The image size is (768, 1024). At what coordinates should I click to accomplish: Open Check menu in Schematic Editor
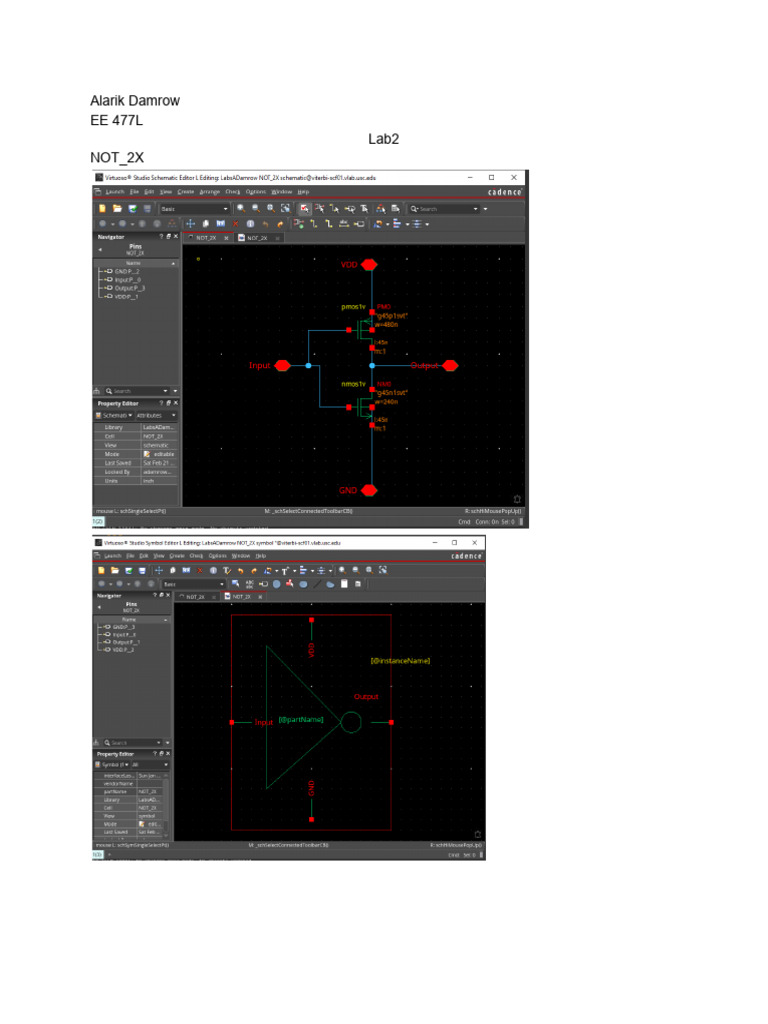coord(233,192)
